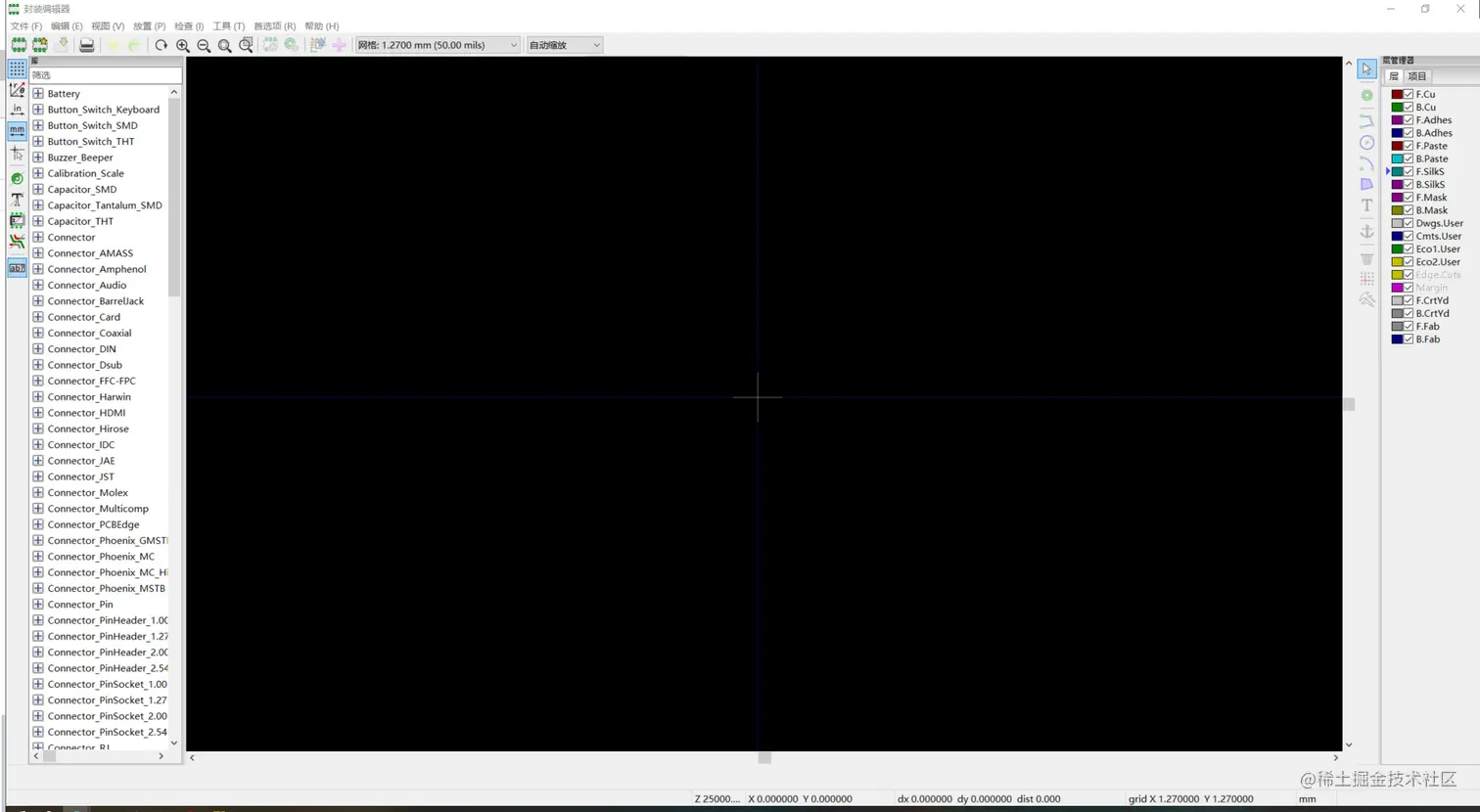The image size is (1480, 812).
Task: Select the place anchor tool
Action: point(1366,231)
